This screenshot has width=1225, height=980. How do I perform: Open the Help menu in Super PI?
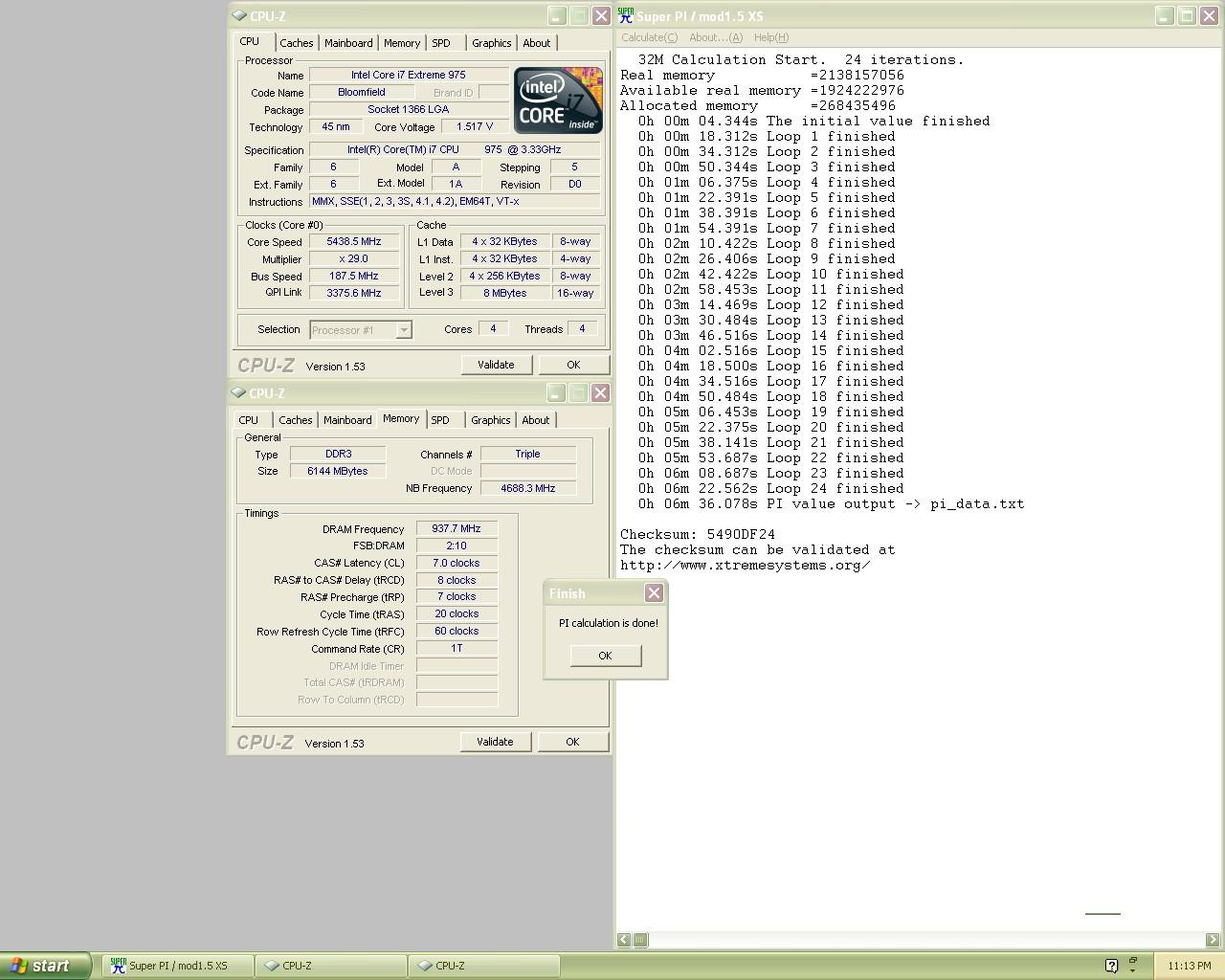coord(771,37)
